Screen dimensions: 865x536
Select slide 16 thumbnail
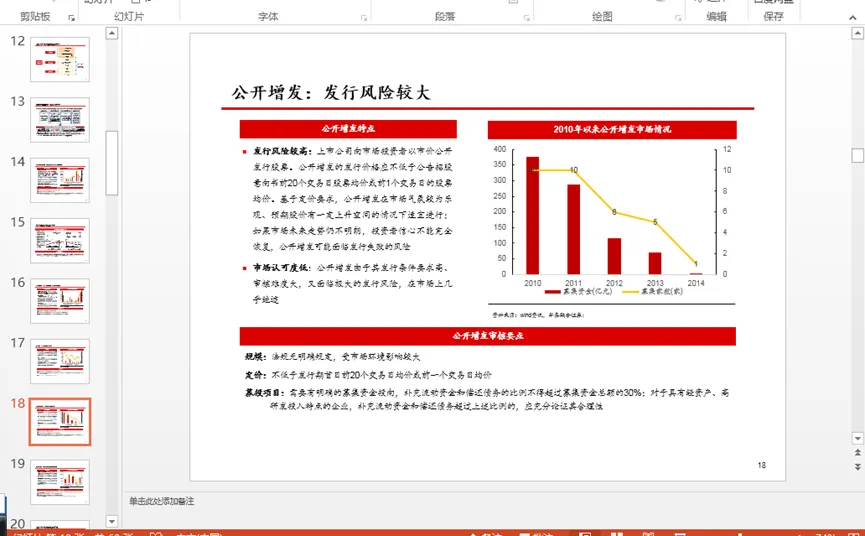[x=60, y=301]
